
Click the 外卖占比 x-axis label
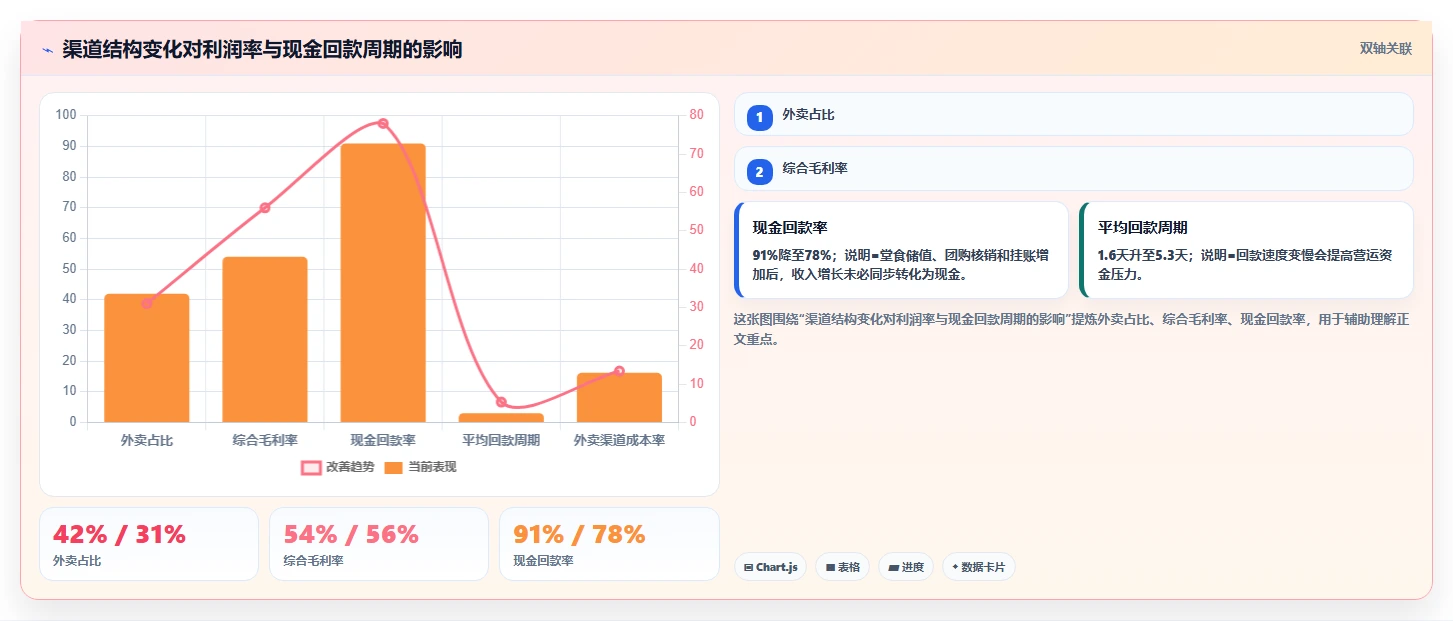point(147,440)
